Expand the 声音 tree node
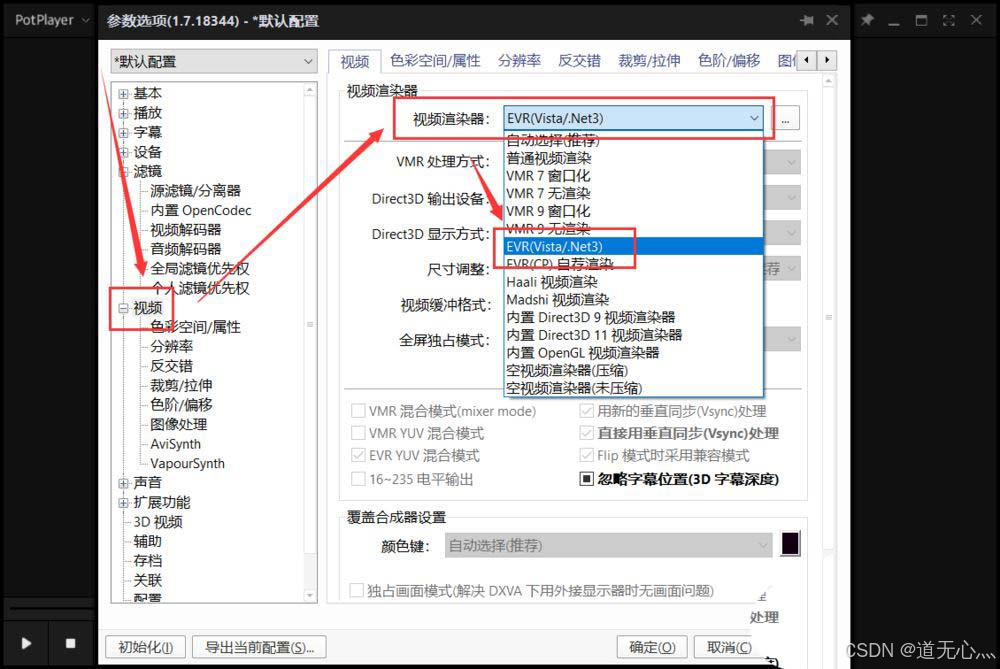Screen dimensions: 1000x669 123,483
